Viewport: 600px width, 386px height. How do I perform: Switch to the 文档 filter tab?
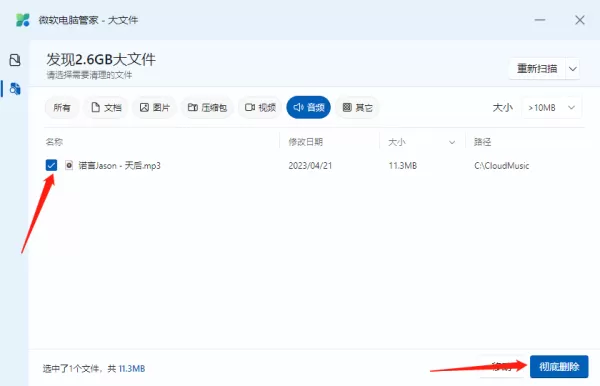pyautogui.click(x=106, y=107)
